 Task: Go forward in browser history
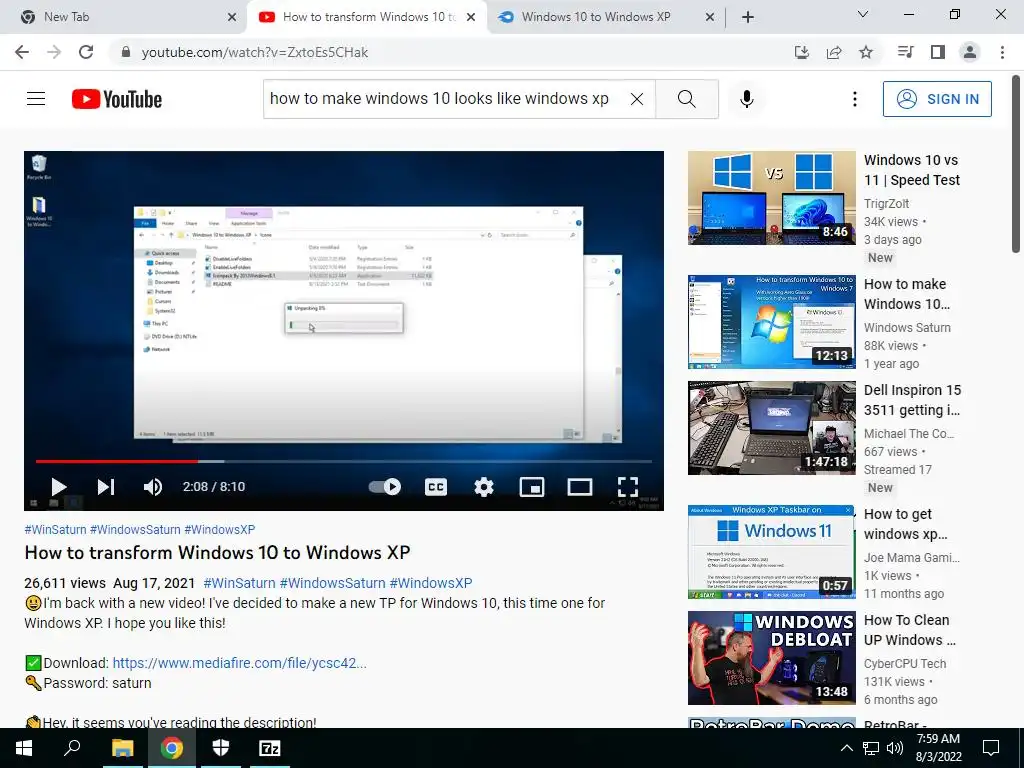point(54,52)
